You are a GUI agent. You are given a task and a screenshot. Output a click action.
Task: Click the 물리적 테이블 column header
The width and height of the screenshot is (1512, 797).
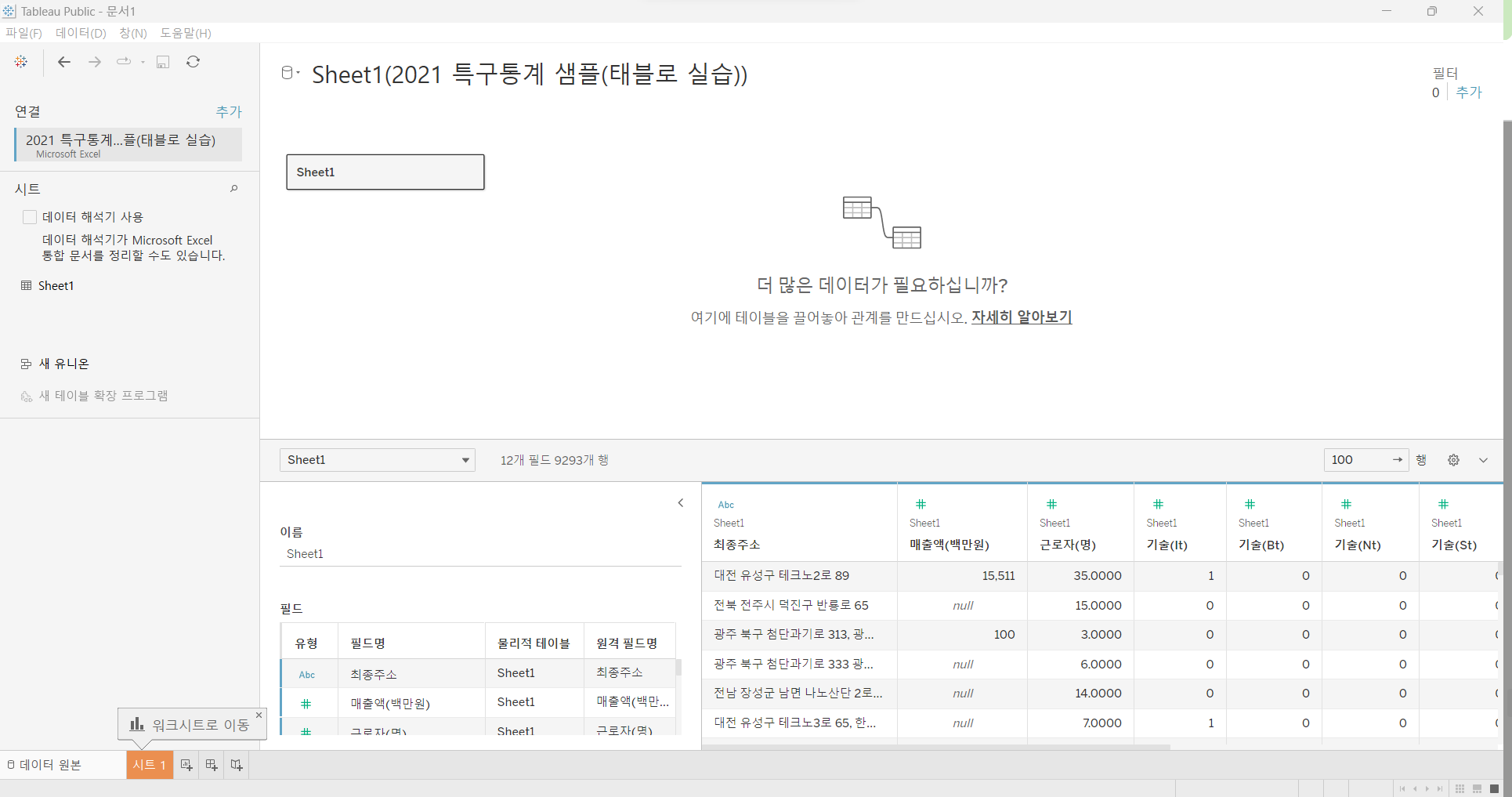point(534,643)
